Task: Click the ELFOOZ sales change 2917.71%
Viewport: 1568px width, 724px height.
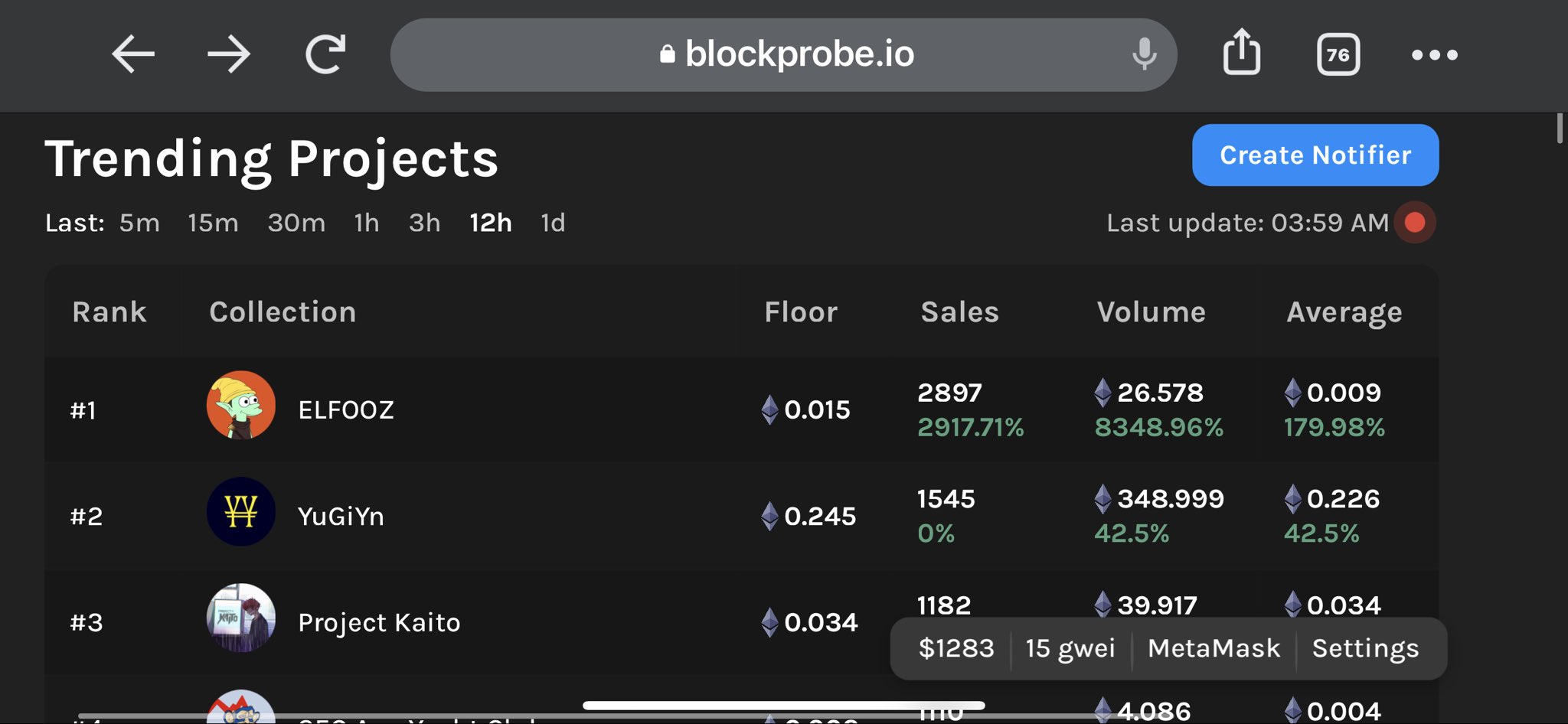Action: (x=971, y=427)
